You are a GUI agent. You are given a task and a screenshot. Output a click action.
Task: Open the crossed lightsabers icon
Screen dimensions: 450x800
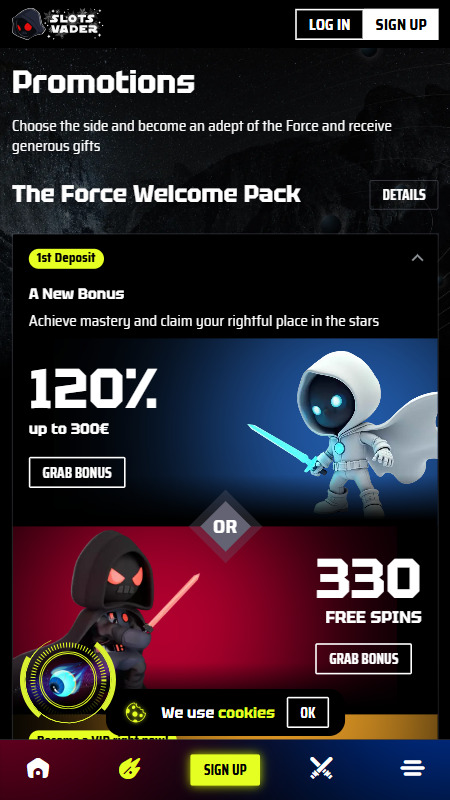click(321, 768)
